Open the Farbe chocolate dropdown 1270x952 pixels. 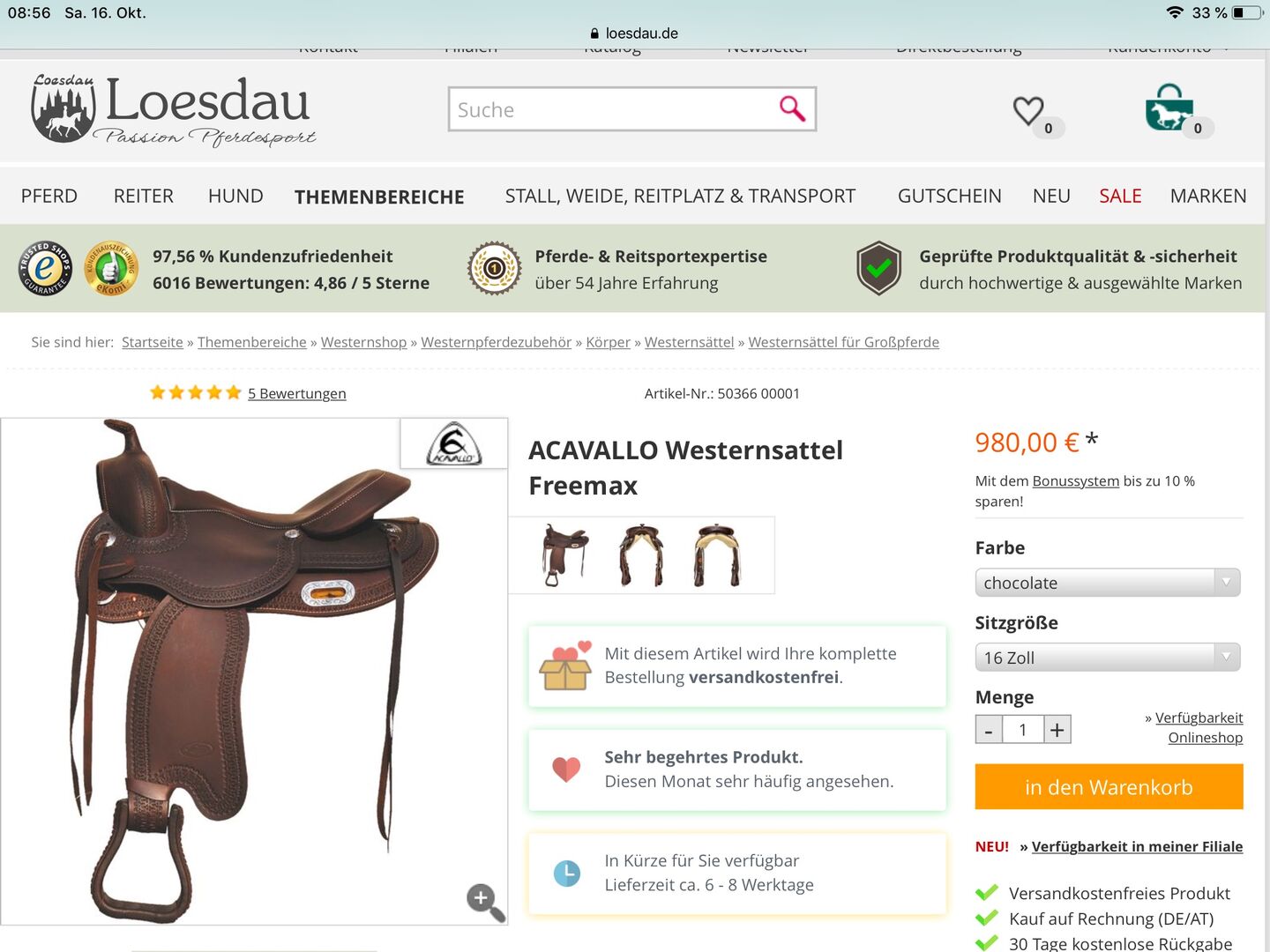(1108, 583)
